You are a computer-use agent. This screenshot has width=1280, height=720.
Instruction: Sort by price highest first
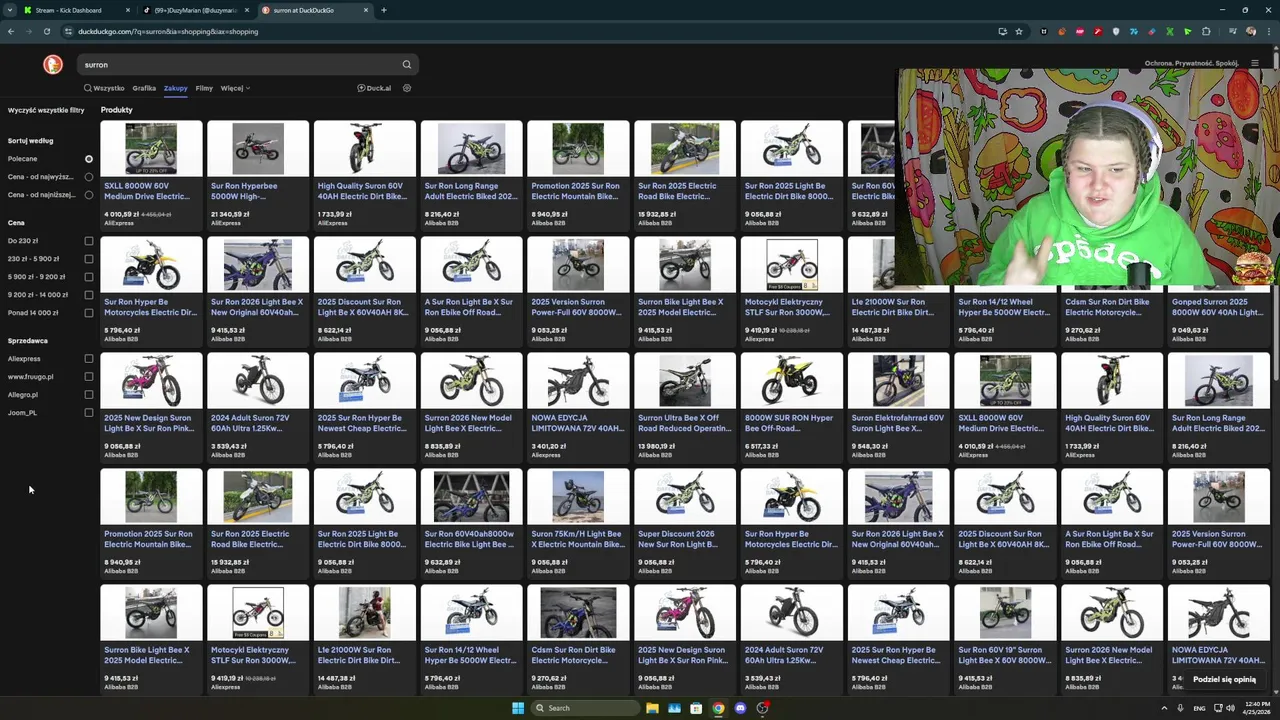(x=89, y=177)
